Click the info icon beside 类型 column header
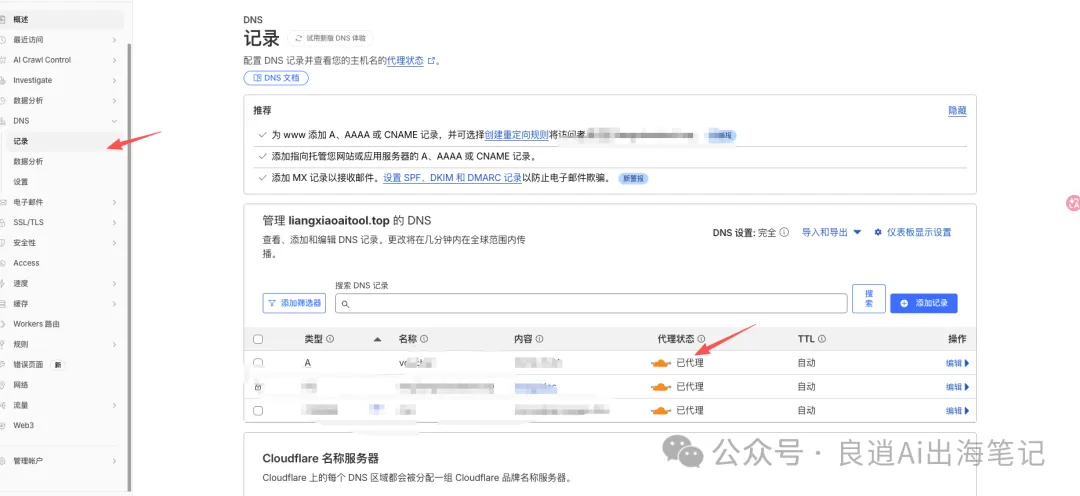This screenshot has width=1080, height=496. coord(330,339)
